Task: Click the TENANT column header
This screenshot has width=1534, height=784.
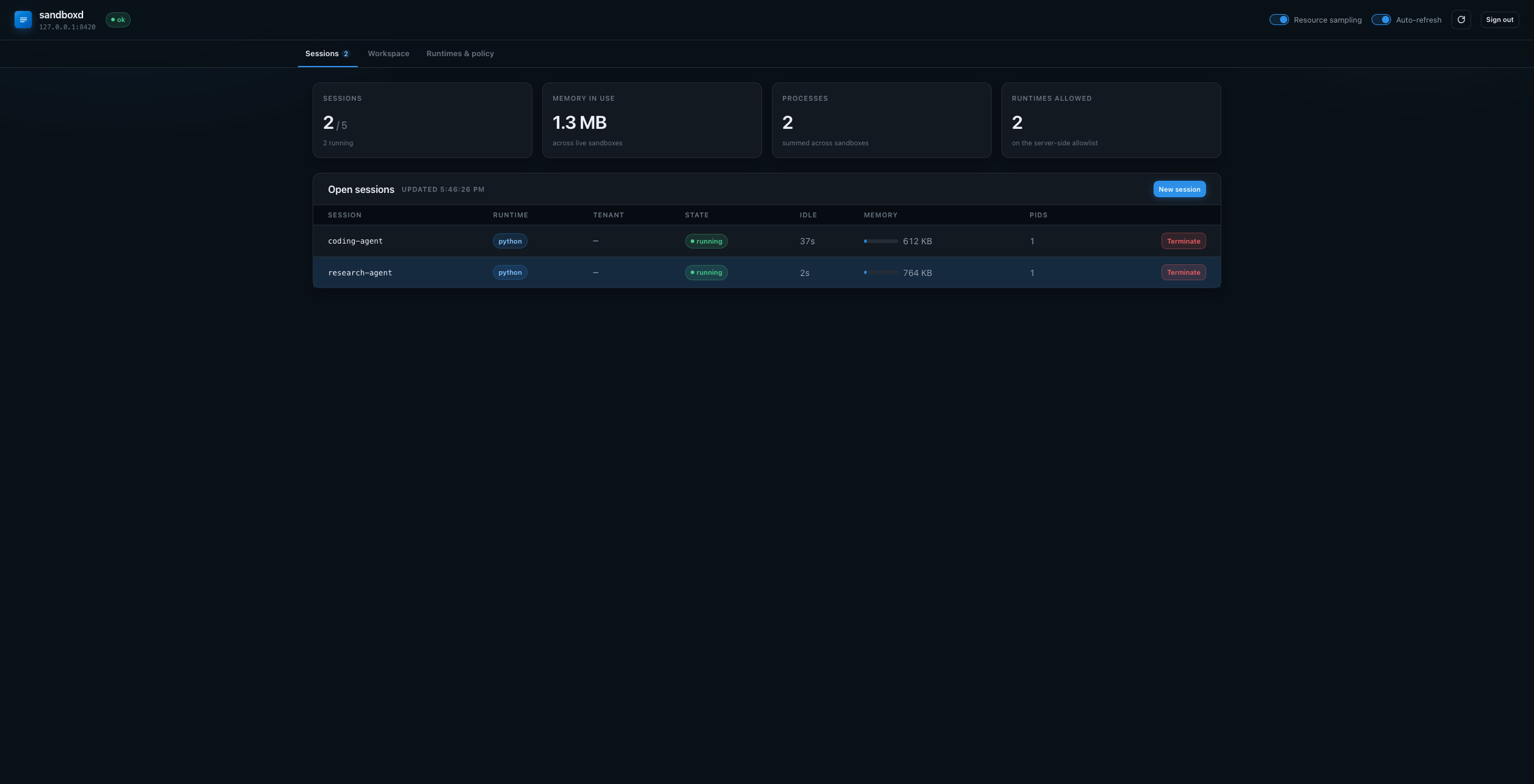Action: click(x=608, y=215)
